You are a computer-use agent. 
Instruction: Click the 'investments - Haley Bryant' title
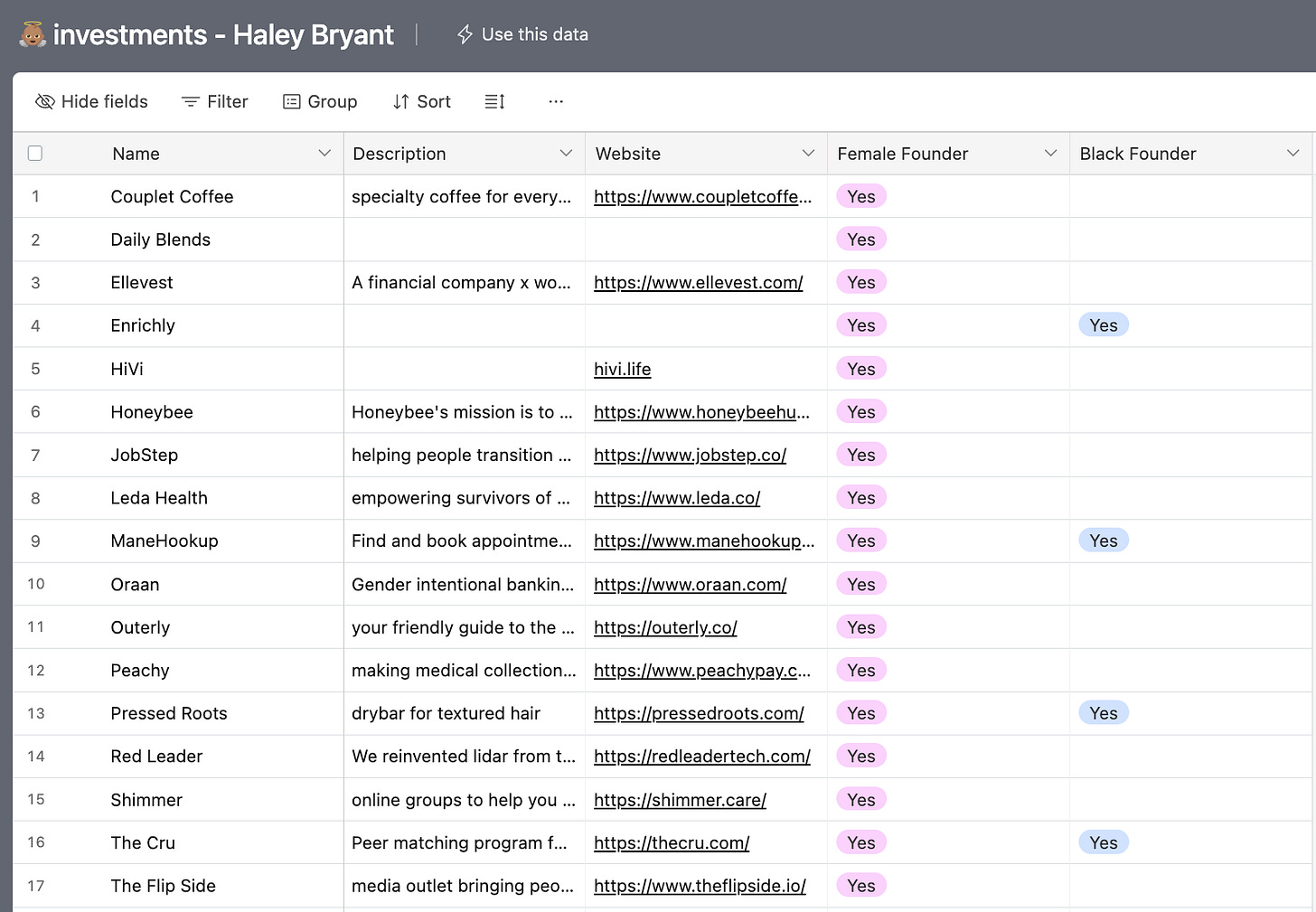[x=223, y=34]
